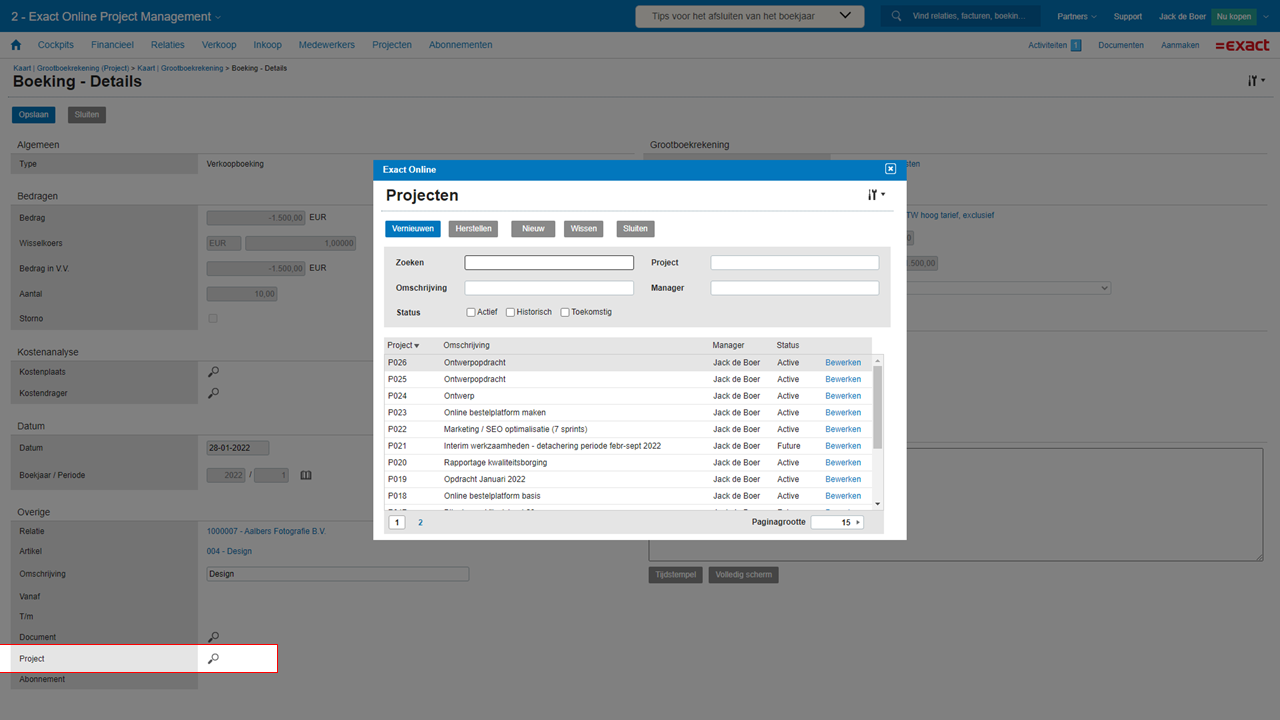Check the Toekomstig status checkbox

pos(565,312)
